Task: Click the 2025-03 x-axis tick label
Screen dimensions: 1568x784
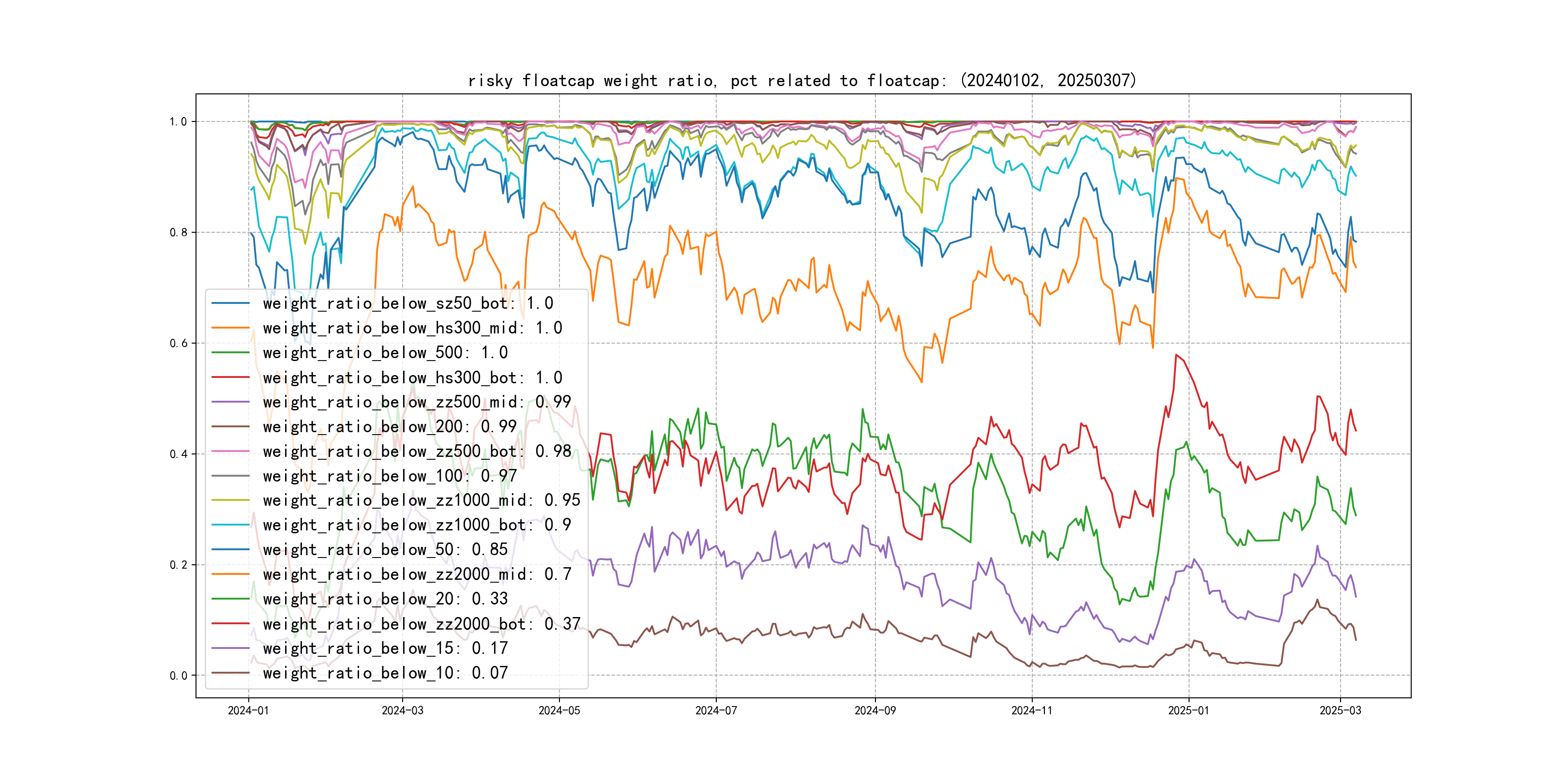Action: click(x=1340, y=711)
